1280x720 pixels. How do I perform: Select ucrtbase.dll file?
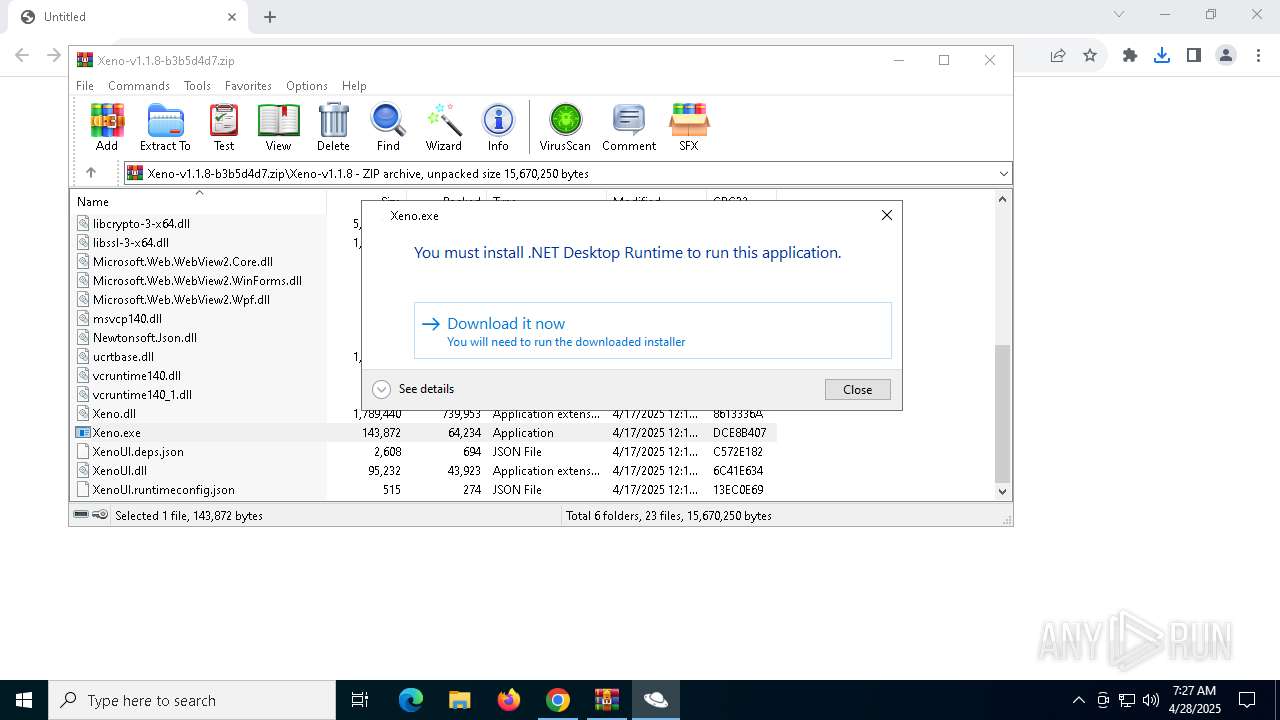tap(123, 357)
